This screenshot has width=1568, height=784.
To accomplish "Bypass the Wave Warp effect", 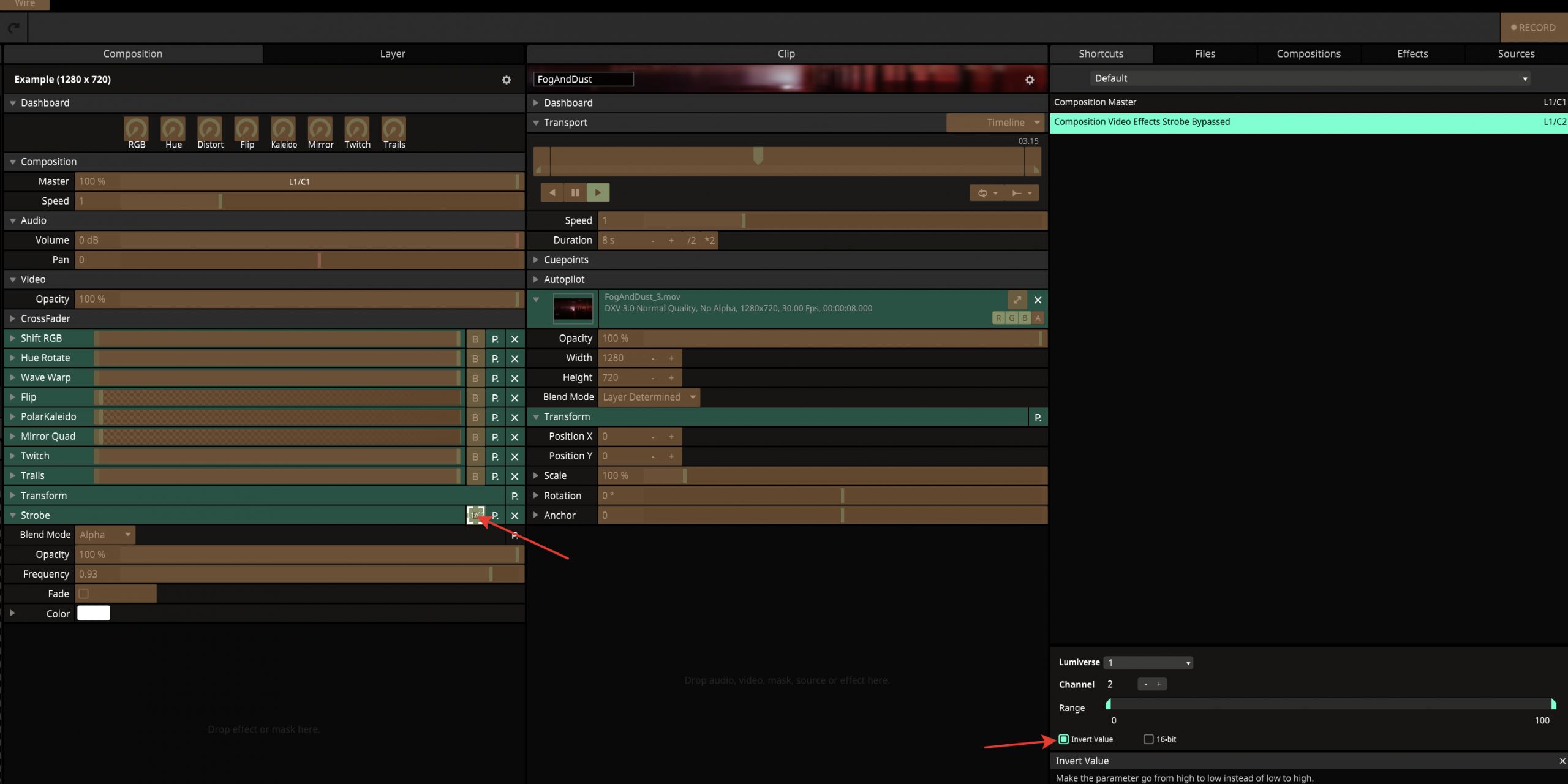I will (475, 378).
